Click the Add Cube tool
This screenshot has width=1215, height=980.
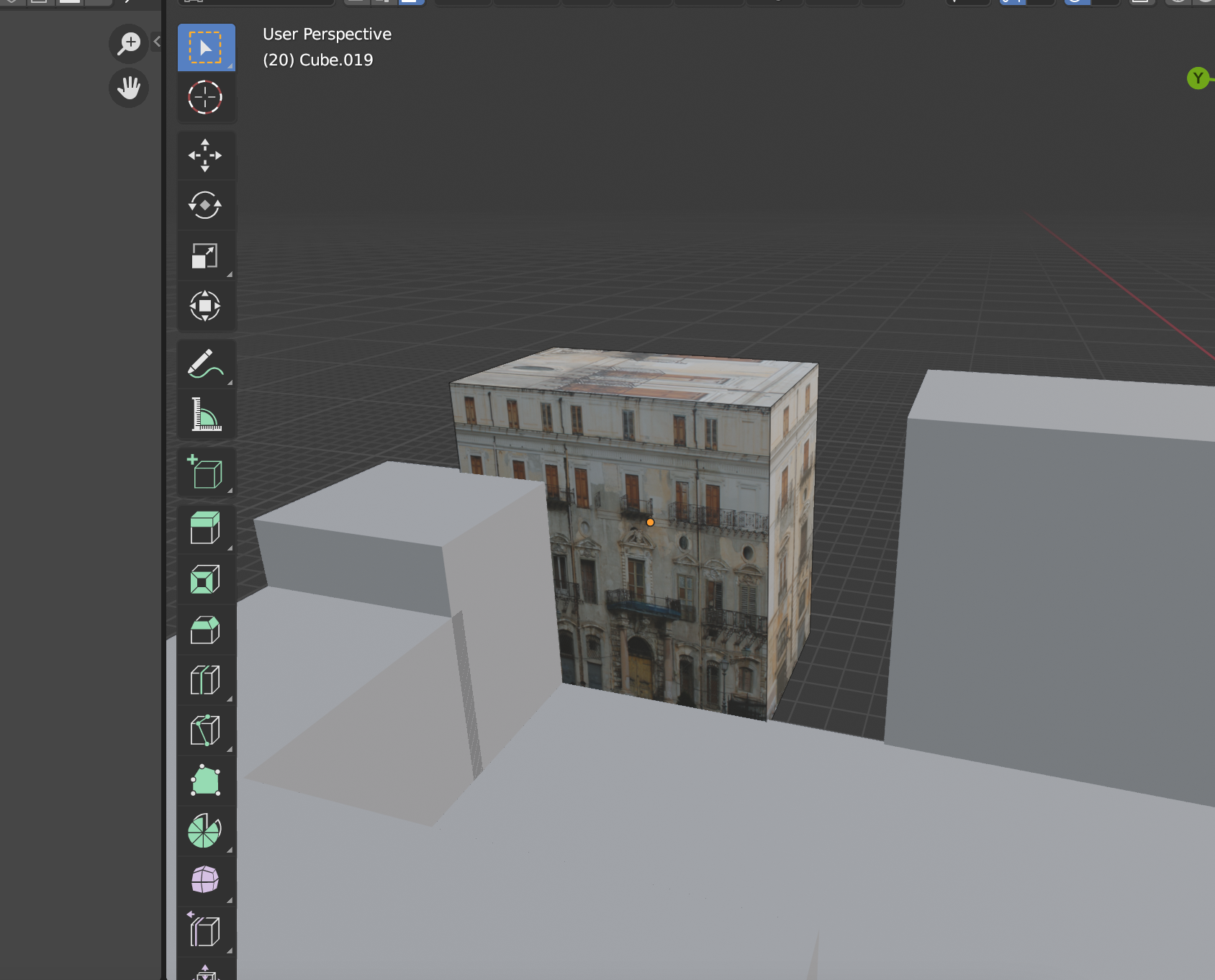pos(206,472)
